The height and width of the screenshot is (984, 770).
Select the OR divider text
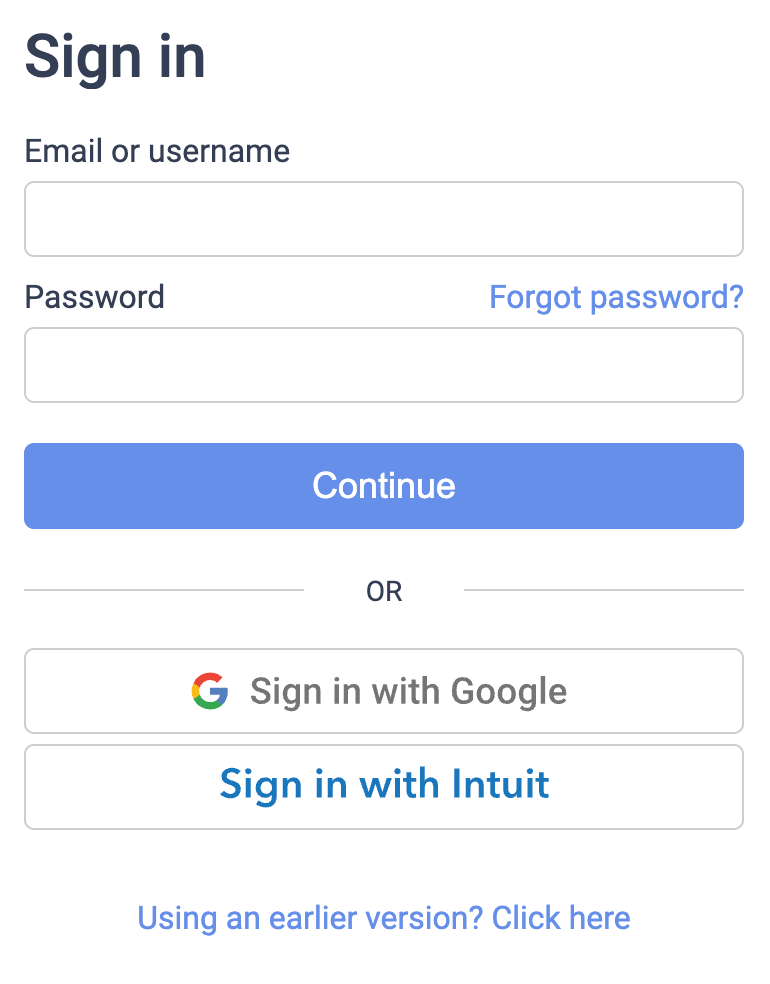pyautogui.click(x=384, y=591)
